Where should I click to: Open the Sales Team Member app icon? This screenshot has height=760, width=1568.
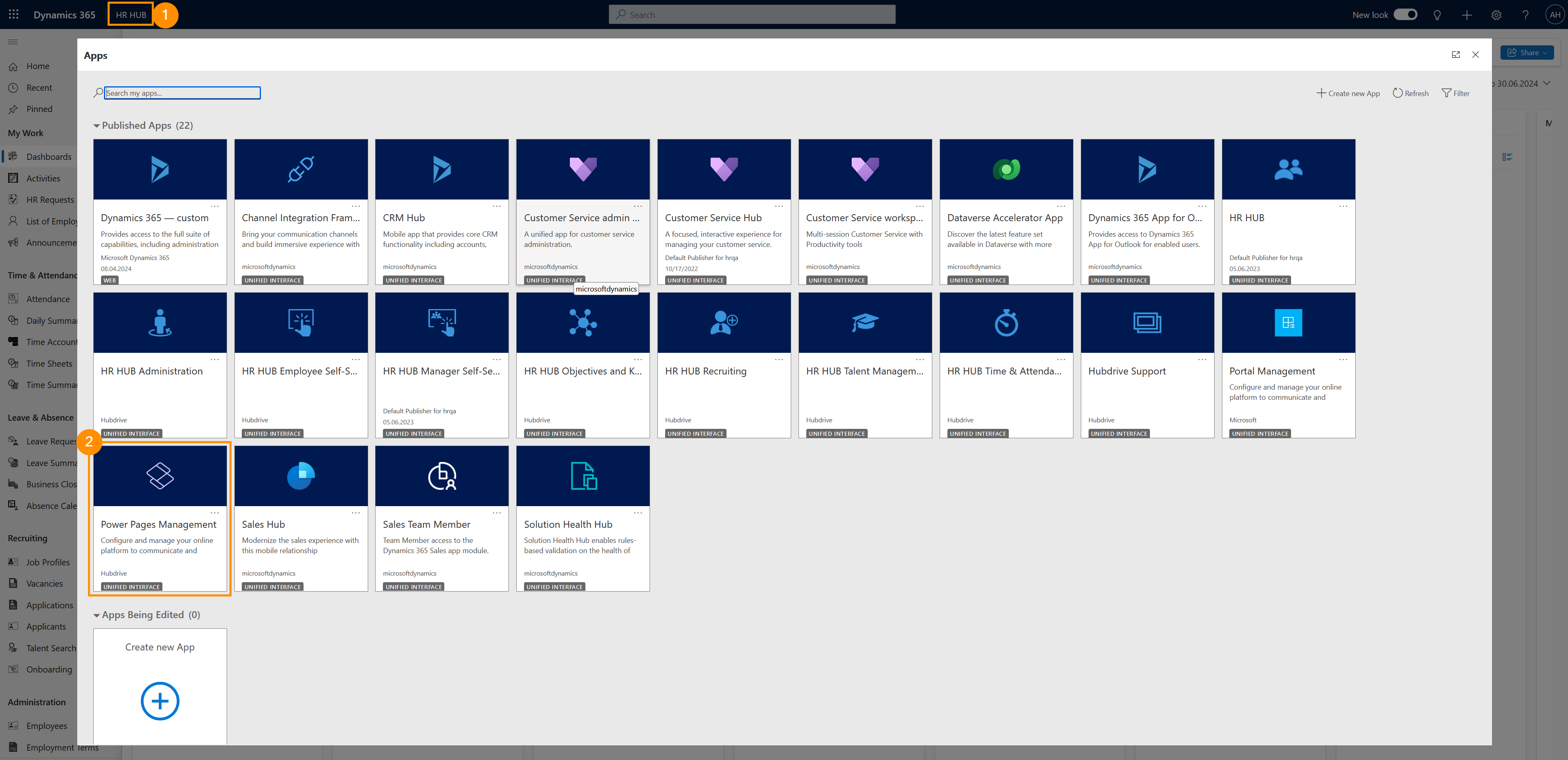[442, 476]
